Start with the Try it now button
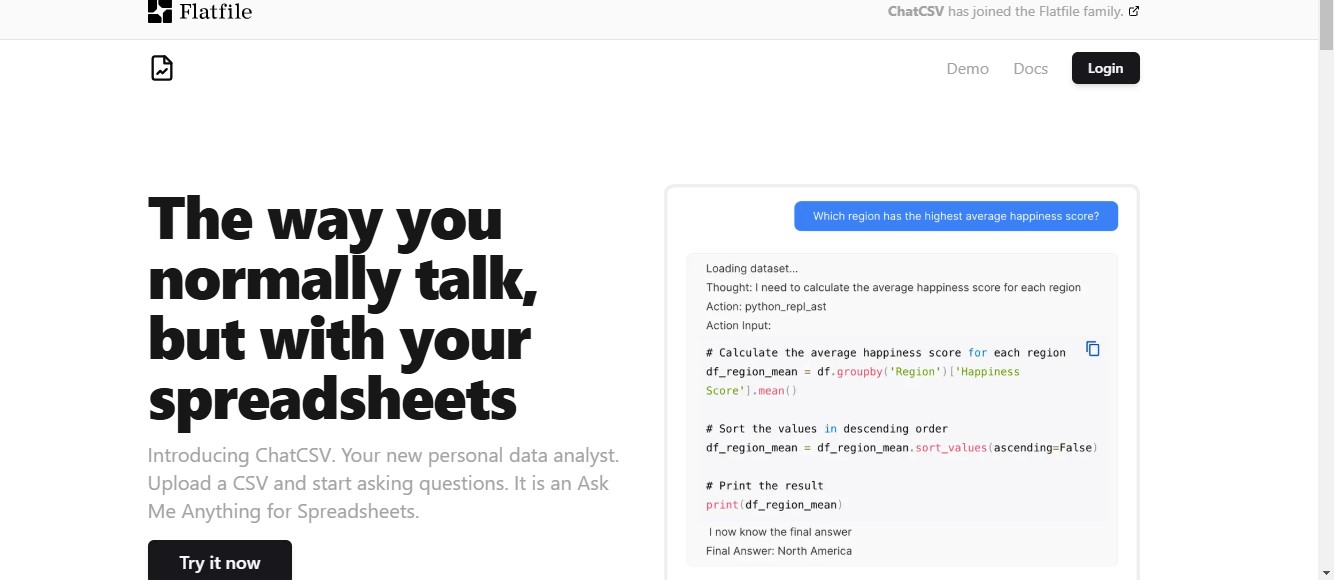The width and height of the screenshot is (1334, 580). pyautogui.click(x=220, y=562)
